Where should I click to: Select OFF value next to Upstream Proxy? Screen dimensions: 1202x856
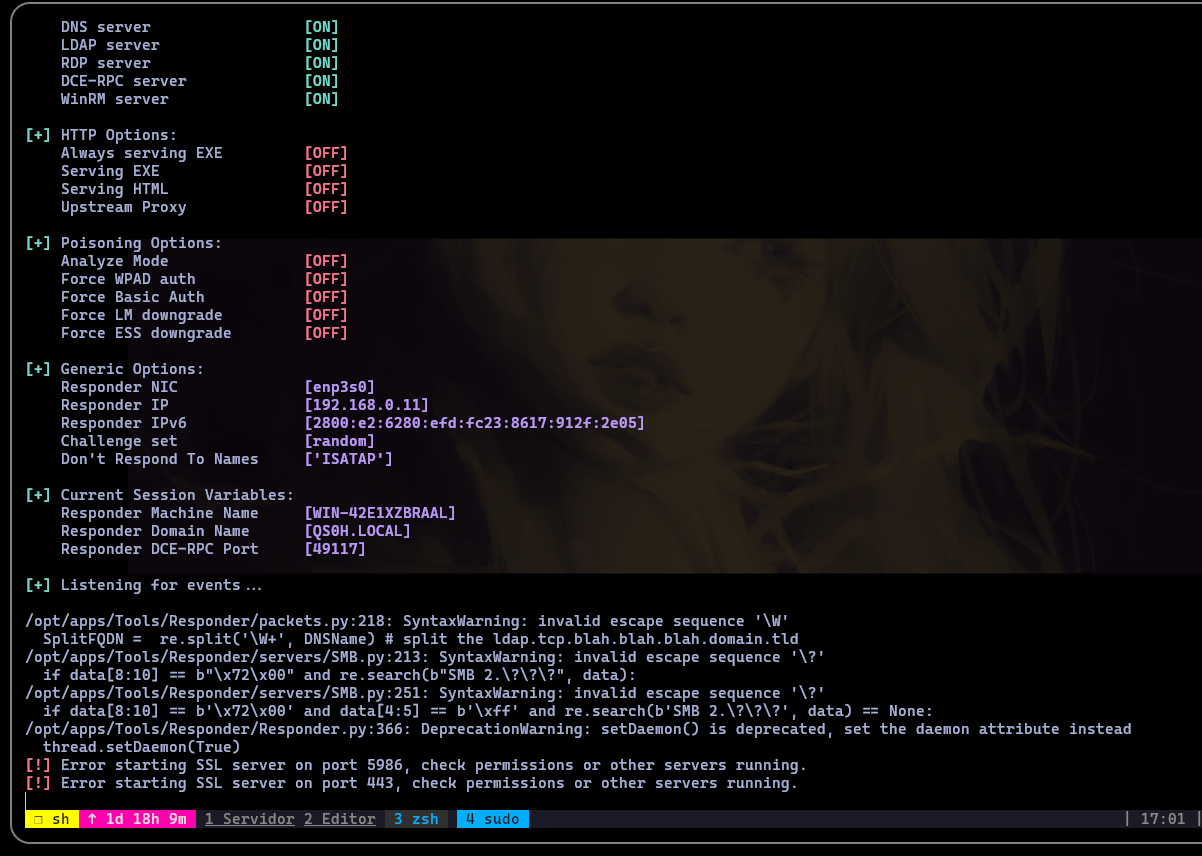(x=326, y=207)
